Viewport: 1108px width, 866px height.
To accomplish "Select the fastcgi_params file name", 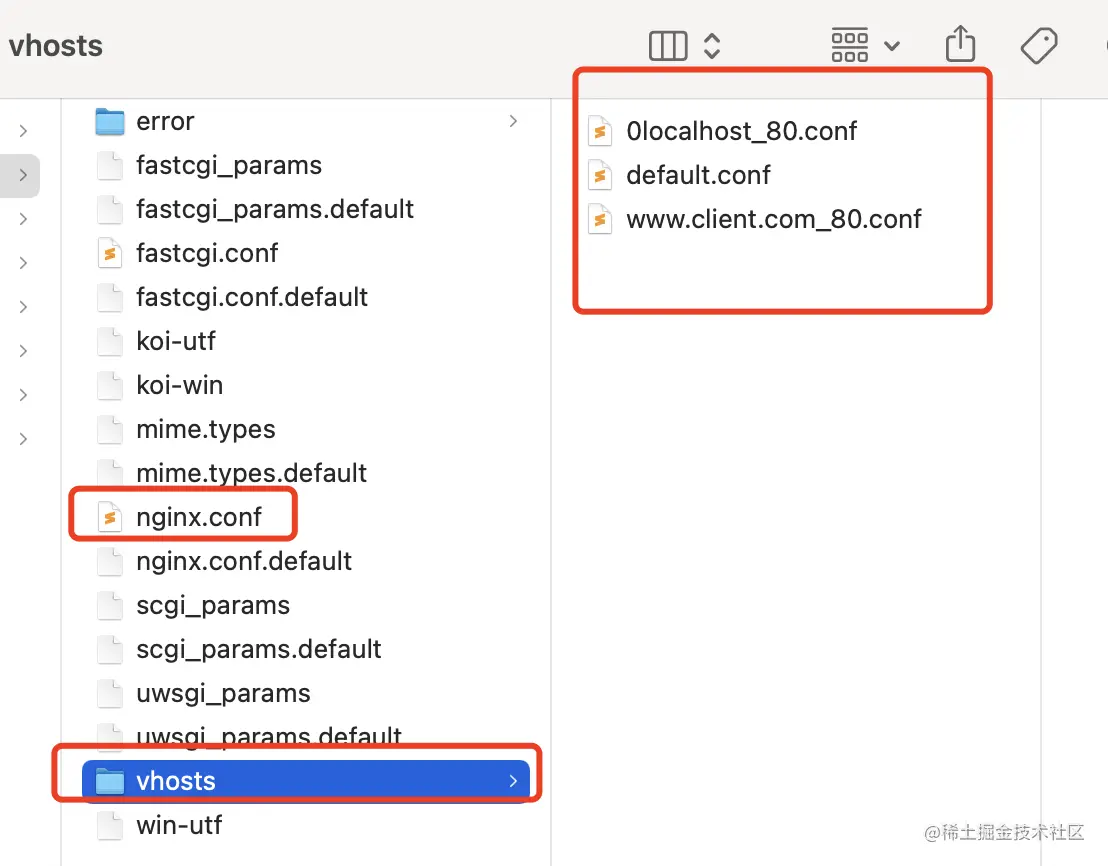I will pos(229,165).
